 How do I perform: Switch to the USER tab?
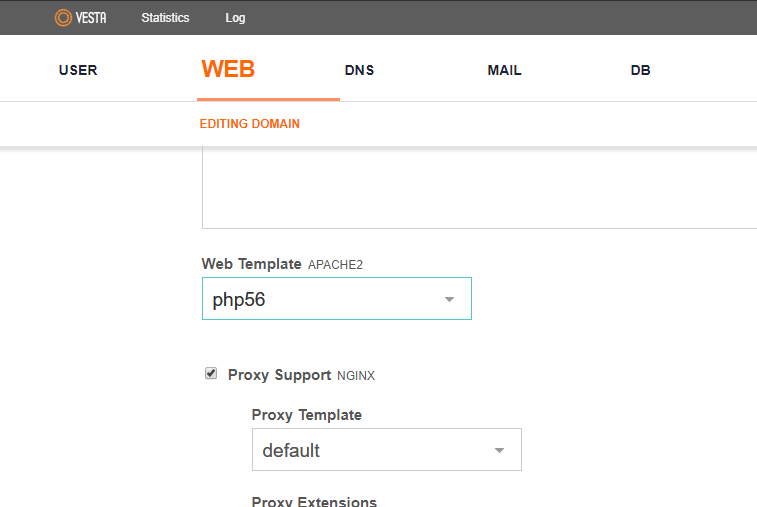pyautogui.click(x=78, y=70)
